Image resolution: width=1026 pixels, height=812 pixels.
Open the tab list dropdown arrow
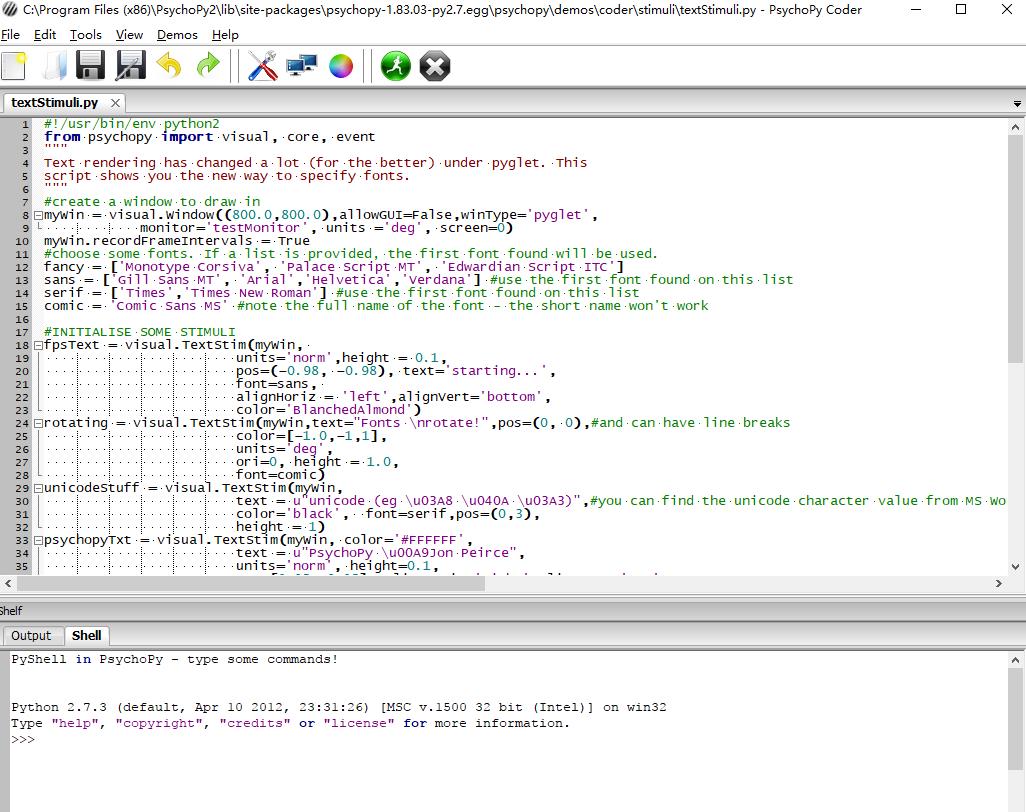click(x=1017, y=103)
